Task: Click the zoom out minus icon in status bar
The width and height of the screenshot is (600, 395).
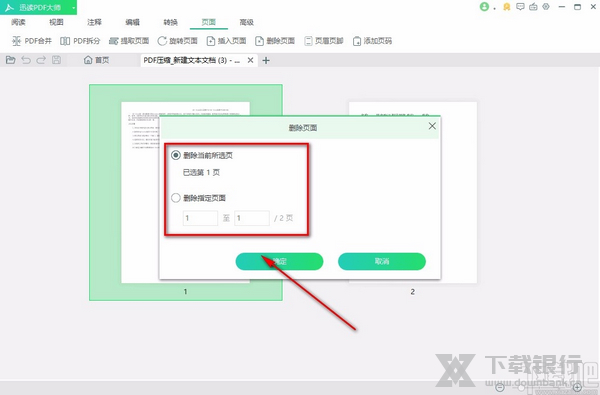Action: tap(500, 388)
